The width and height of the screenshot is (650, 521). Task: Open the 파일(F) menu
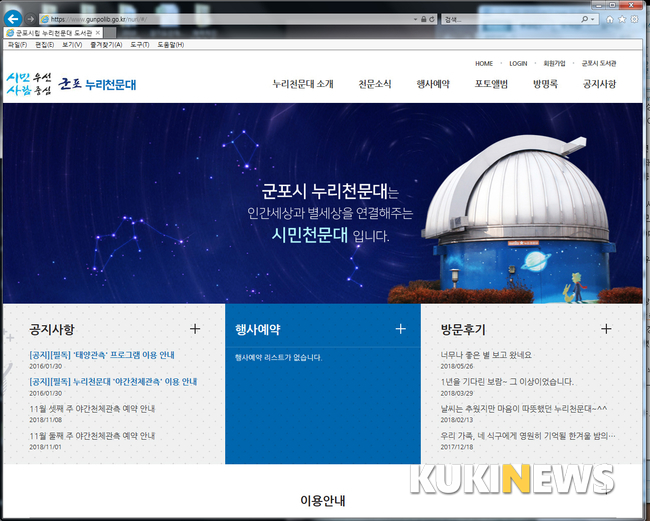(x=17, y=45)
